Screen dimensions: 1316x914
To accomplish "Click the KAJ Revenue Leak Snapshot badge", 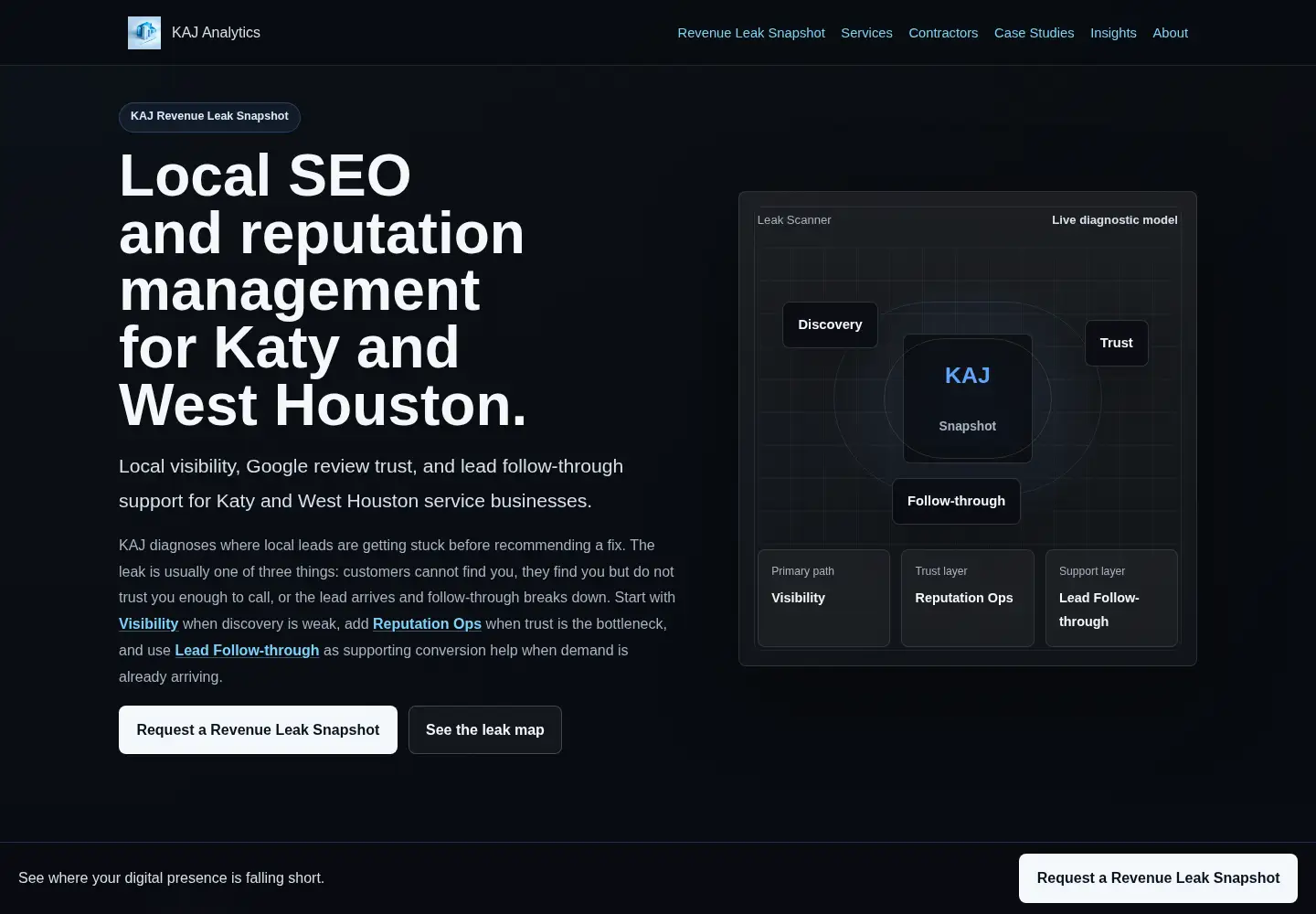I will point(209,117).
